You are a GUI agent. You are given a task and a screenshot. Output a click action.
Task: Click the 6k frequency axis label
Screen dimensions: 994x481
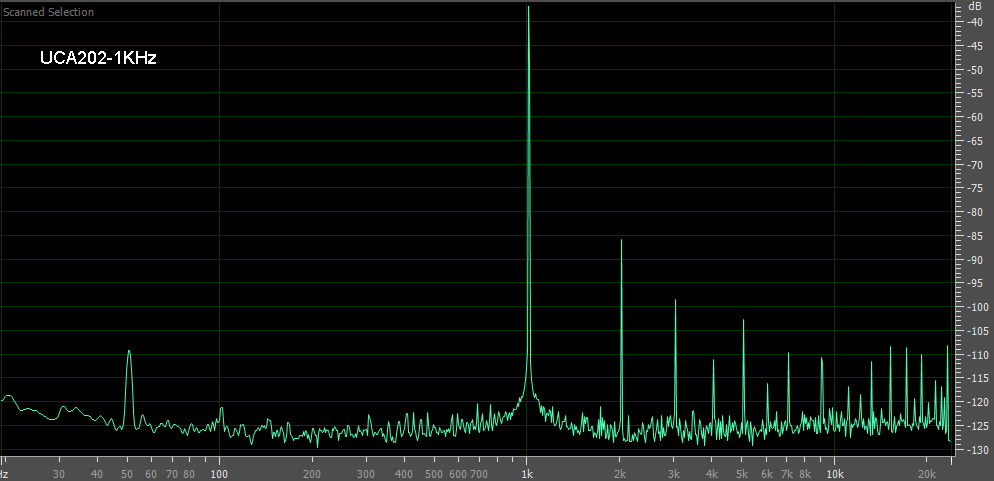pos(767,474)
